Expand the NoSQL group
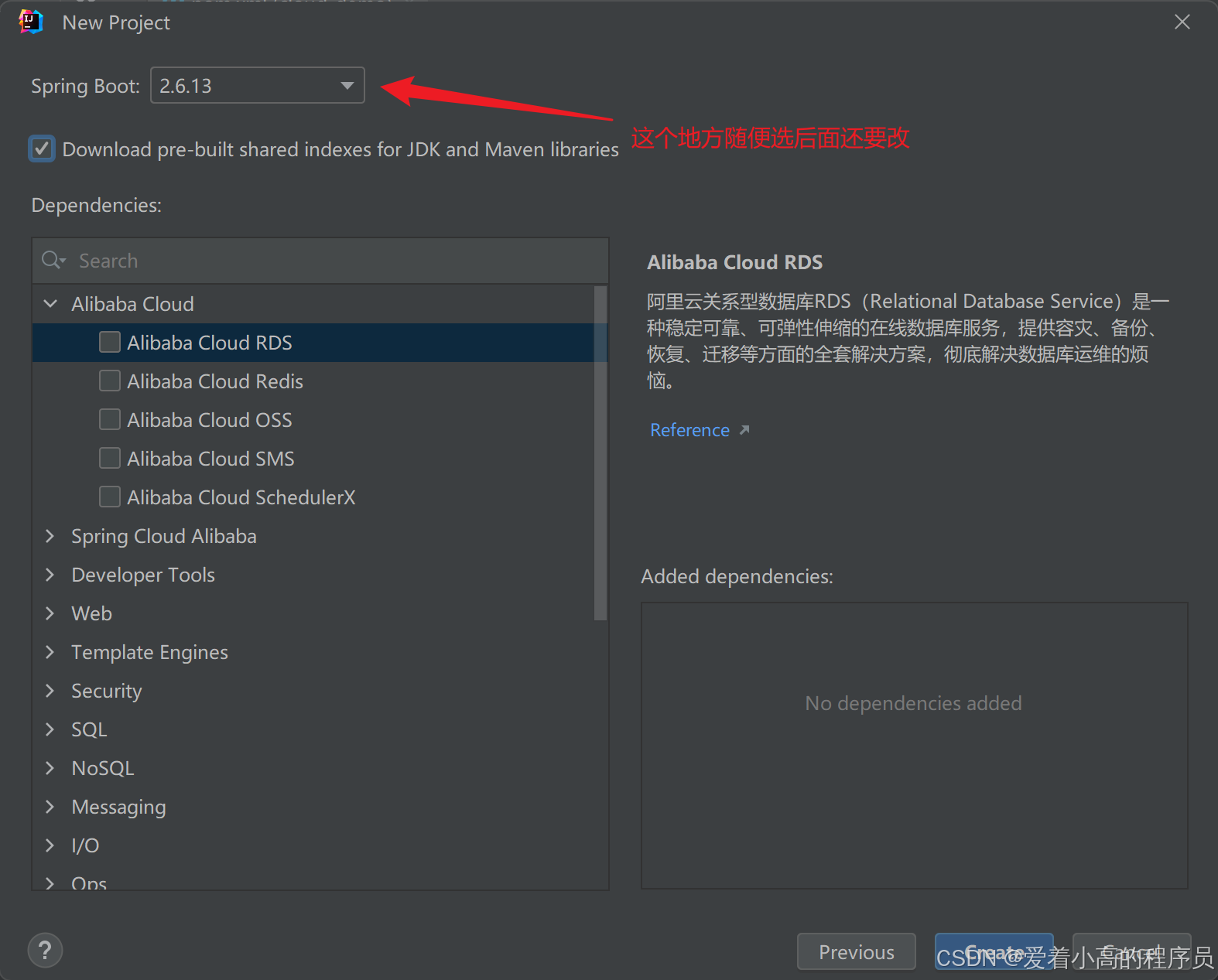Screen dimensions: 1218x980 (50, 768)
